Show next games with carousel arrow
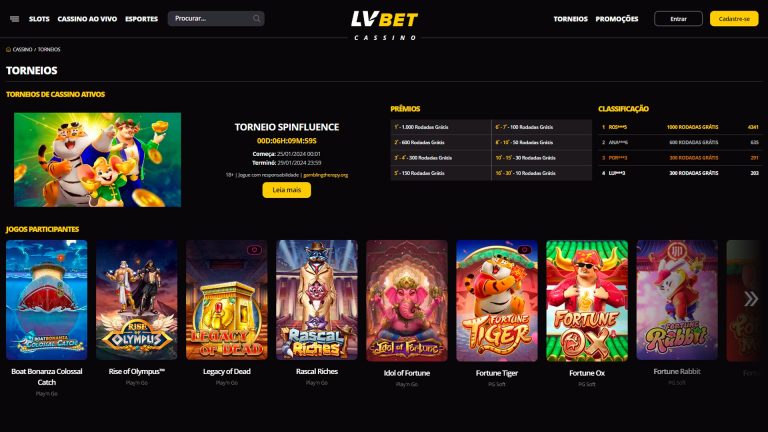The height and width of the screenshot is (432, 768). click(750, 298)
